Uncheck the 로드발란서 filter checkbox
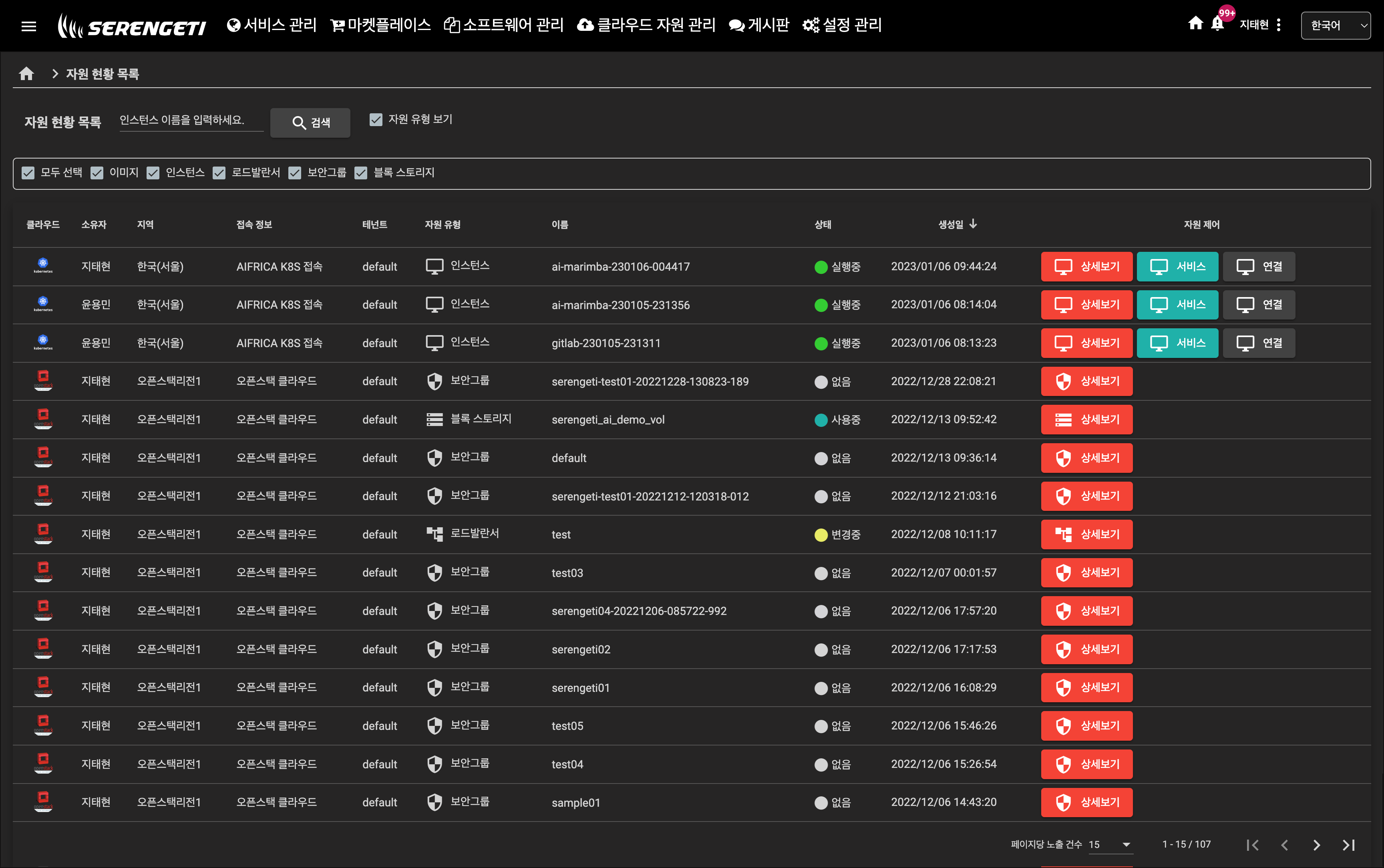The height and width of the screenshot is (868, 1384). (x=219, y=173)
